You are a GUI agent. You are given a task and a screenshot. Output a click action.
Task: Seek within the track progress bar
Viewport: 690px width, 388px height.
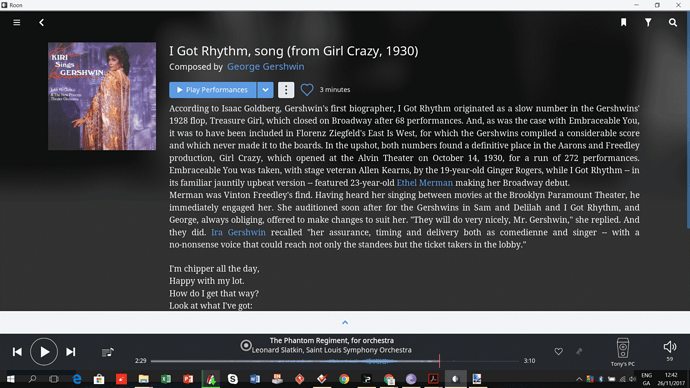(x=335, y=361)
